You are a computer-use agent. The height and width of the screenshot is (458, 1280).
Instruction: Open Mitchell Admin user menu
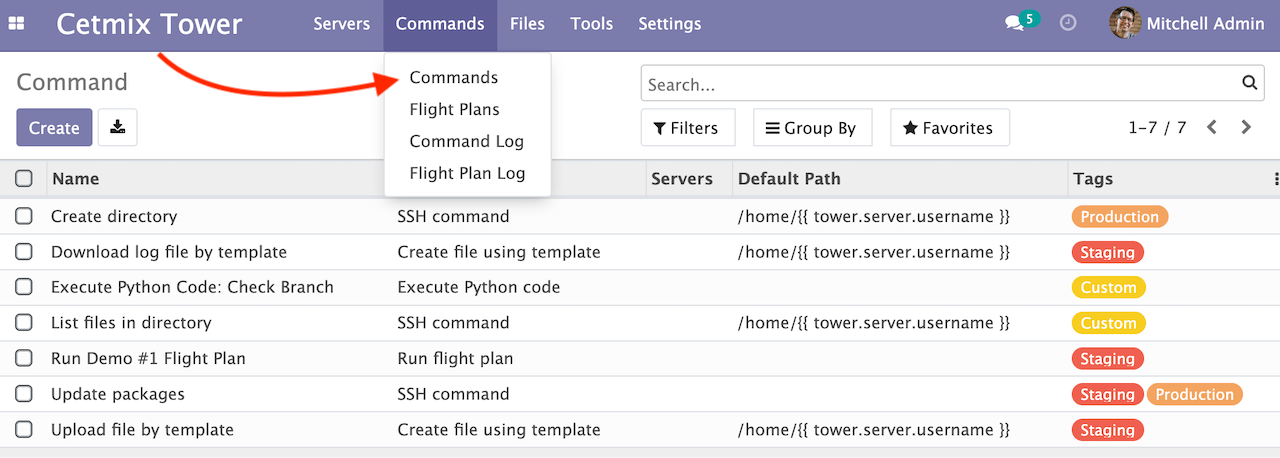click(1187, 23)
